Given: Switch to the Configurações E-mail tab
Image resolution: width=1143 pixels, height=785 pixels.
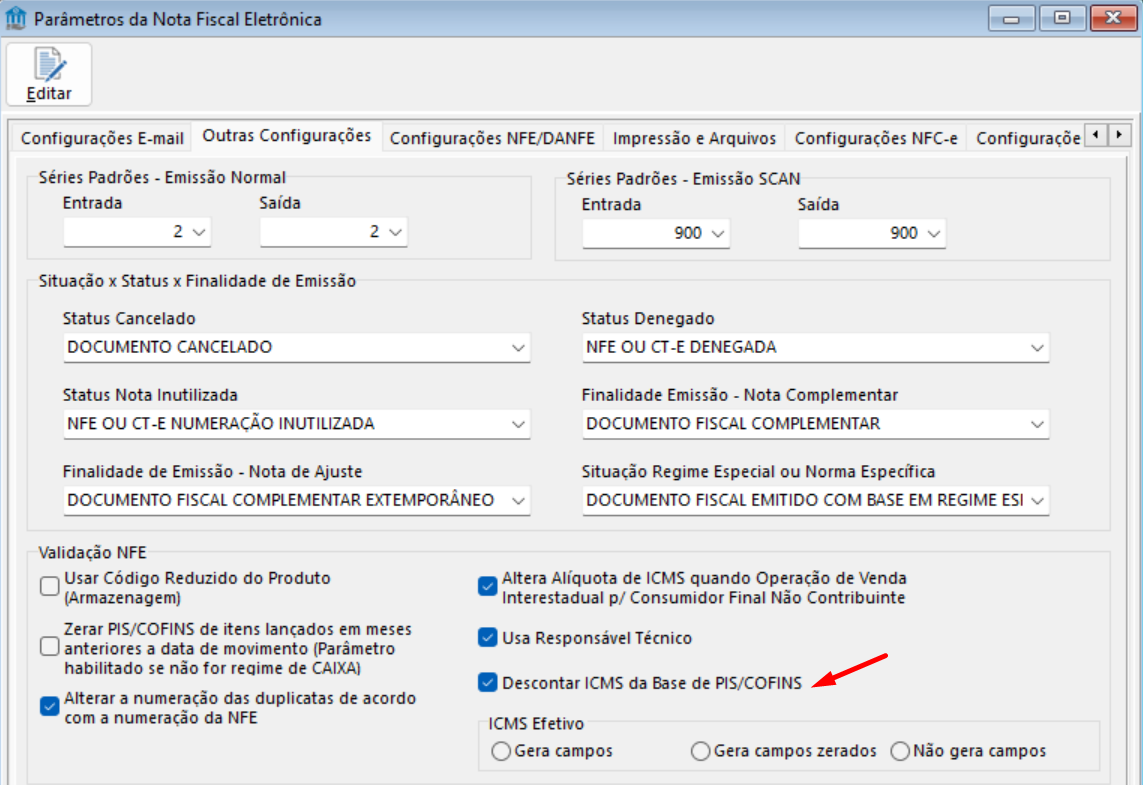Looking at the screenshot, I should tap(102, 138).
